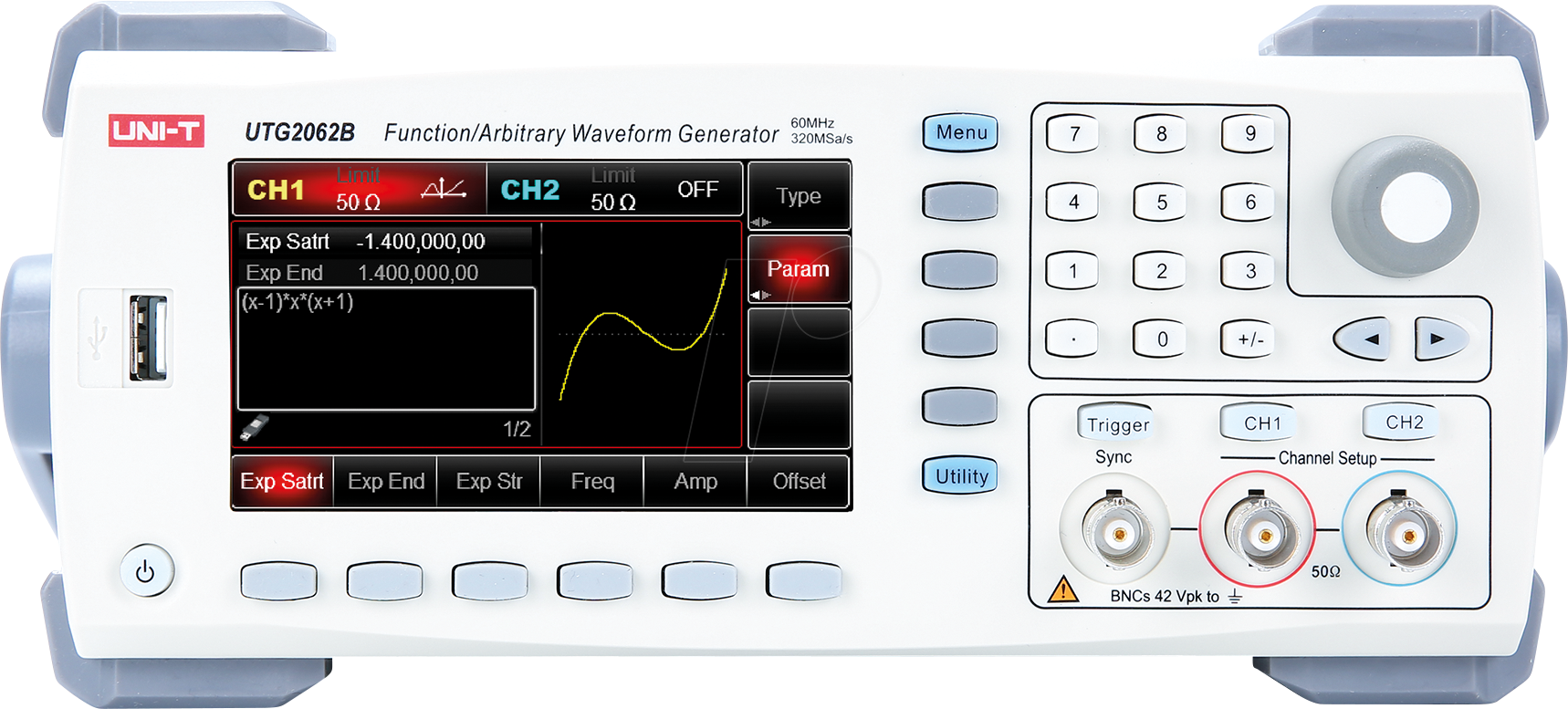Click the softkey below Exp Satrt
The height and width of the screenshot is (709, 1568).
coord(279,581)
